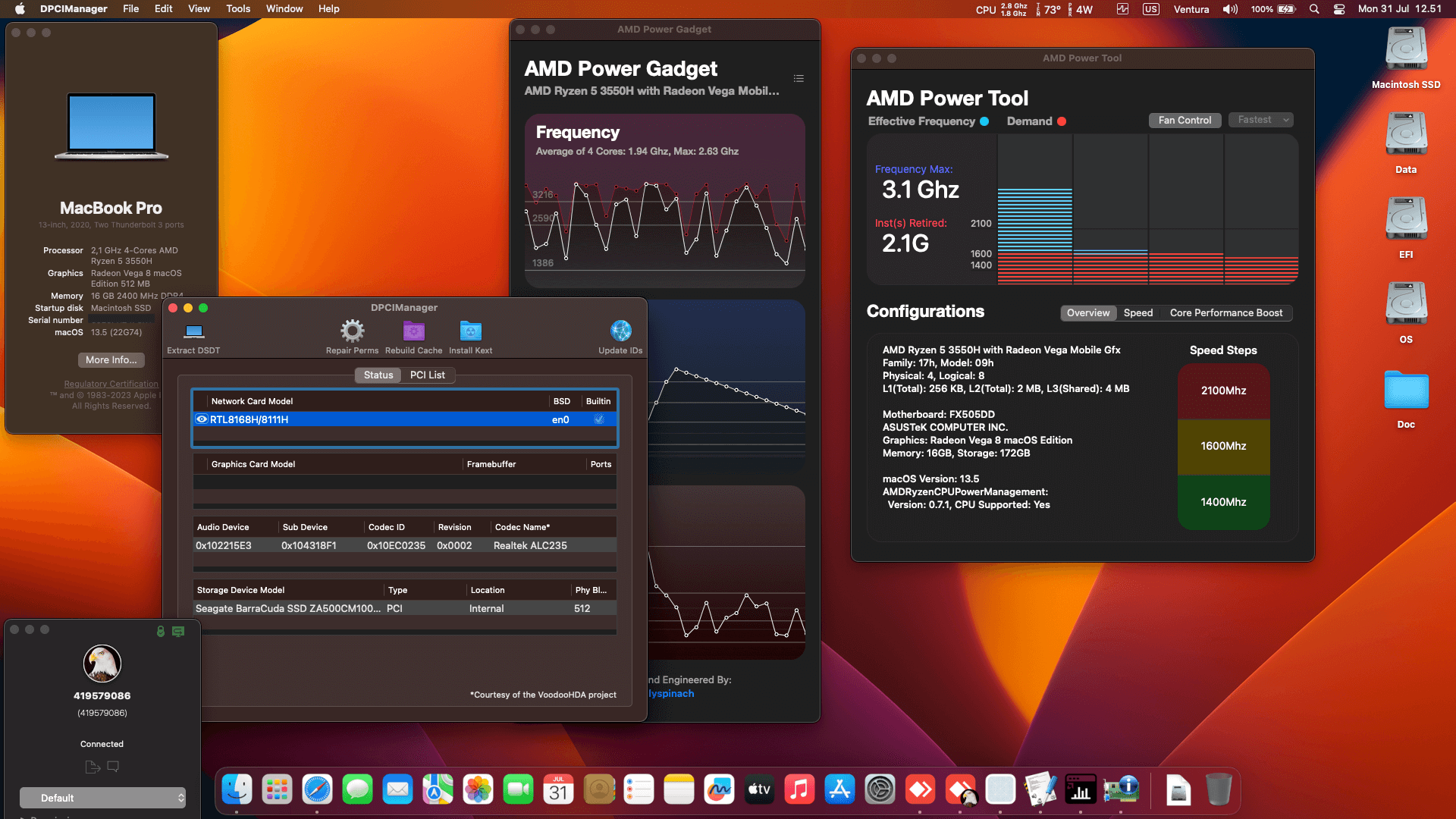Image resolution: width=1456 pixels, height=819 pixels.
Task: Click green monitor icon in AnyDesk window
Action: click(178, 631)
